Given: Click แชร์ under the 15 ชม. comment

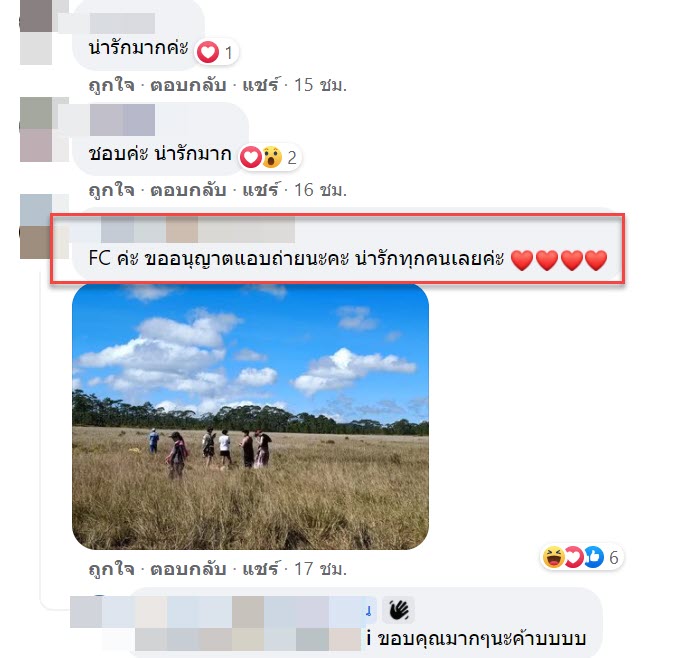Looking at the screenshot, I should pyautogui.click(x=261, y=85).
